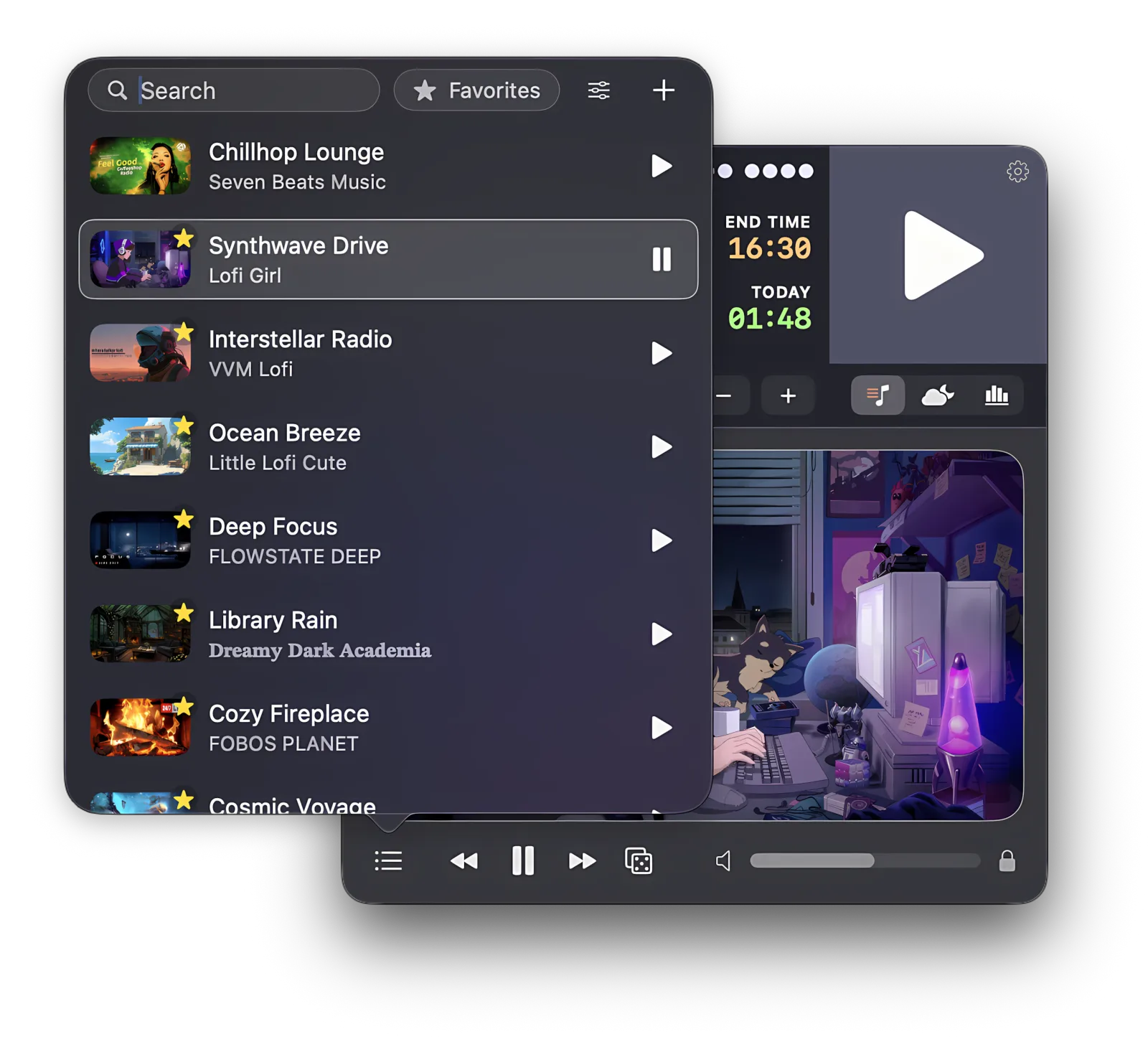This screenshot has height=1037, width=1148.
Task: Skip to previous station with rewind
Action: pyautogui.click(x=464, y=860)
